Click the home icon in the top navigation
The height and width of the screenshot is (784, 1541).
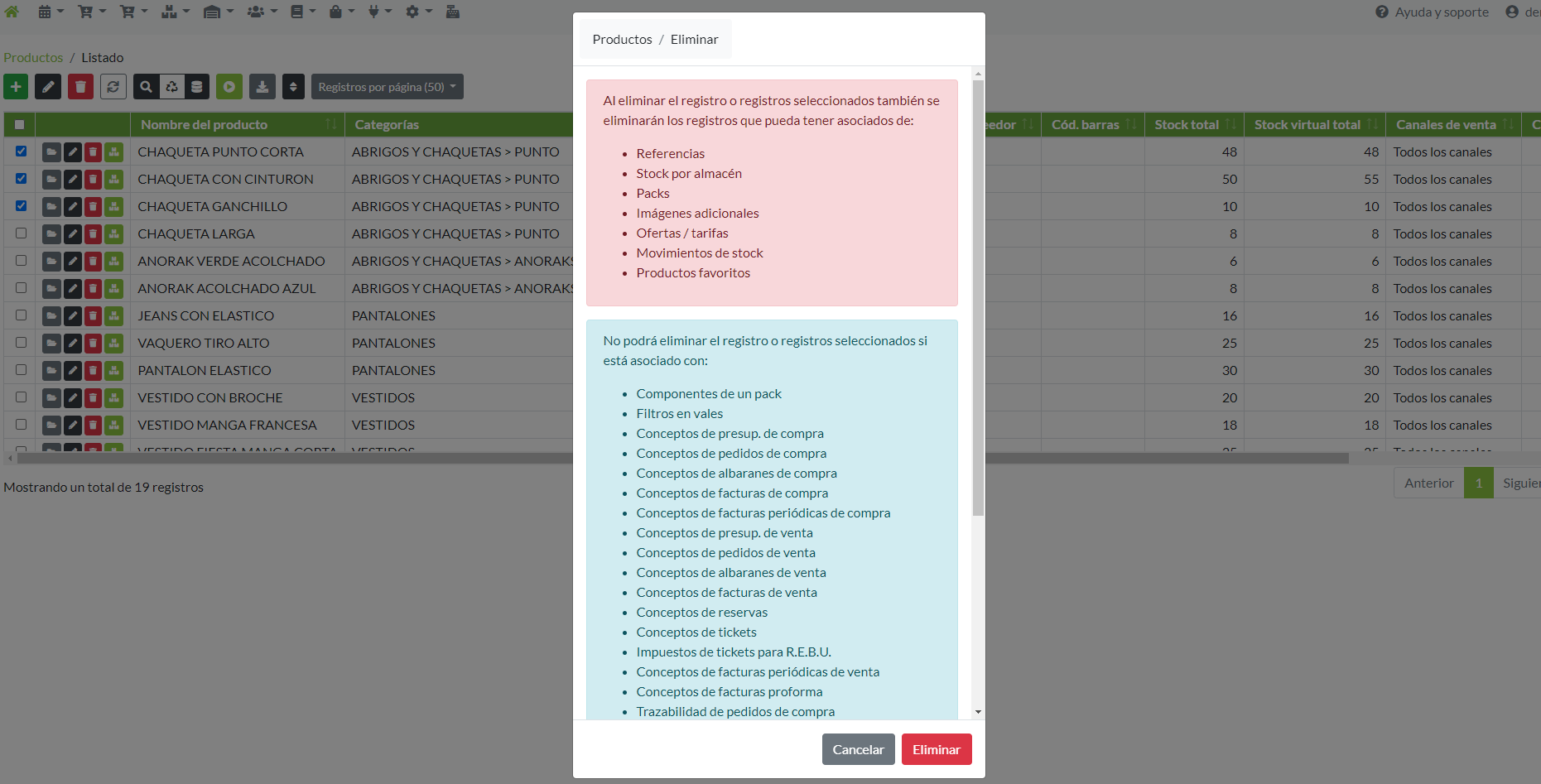(12, 12)
